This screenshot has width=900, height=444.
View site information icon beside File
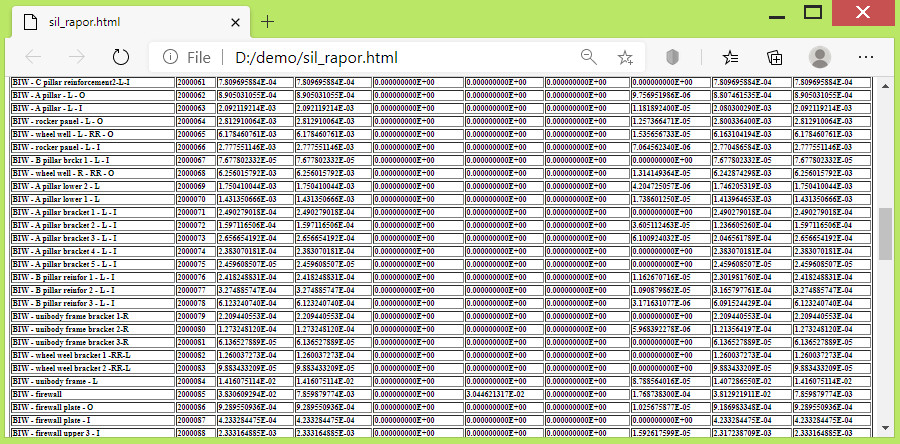(170, 57)
